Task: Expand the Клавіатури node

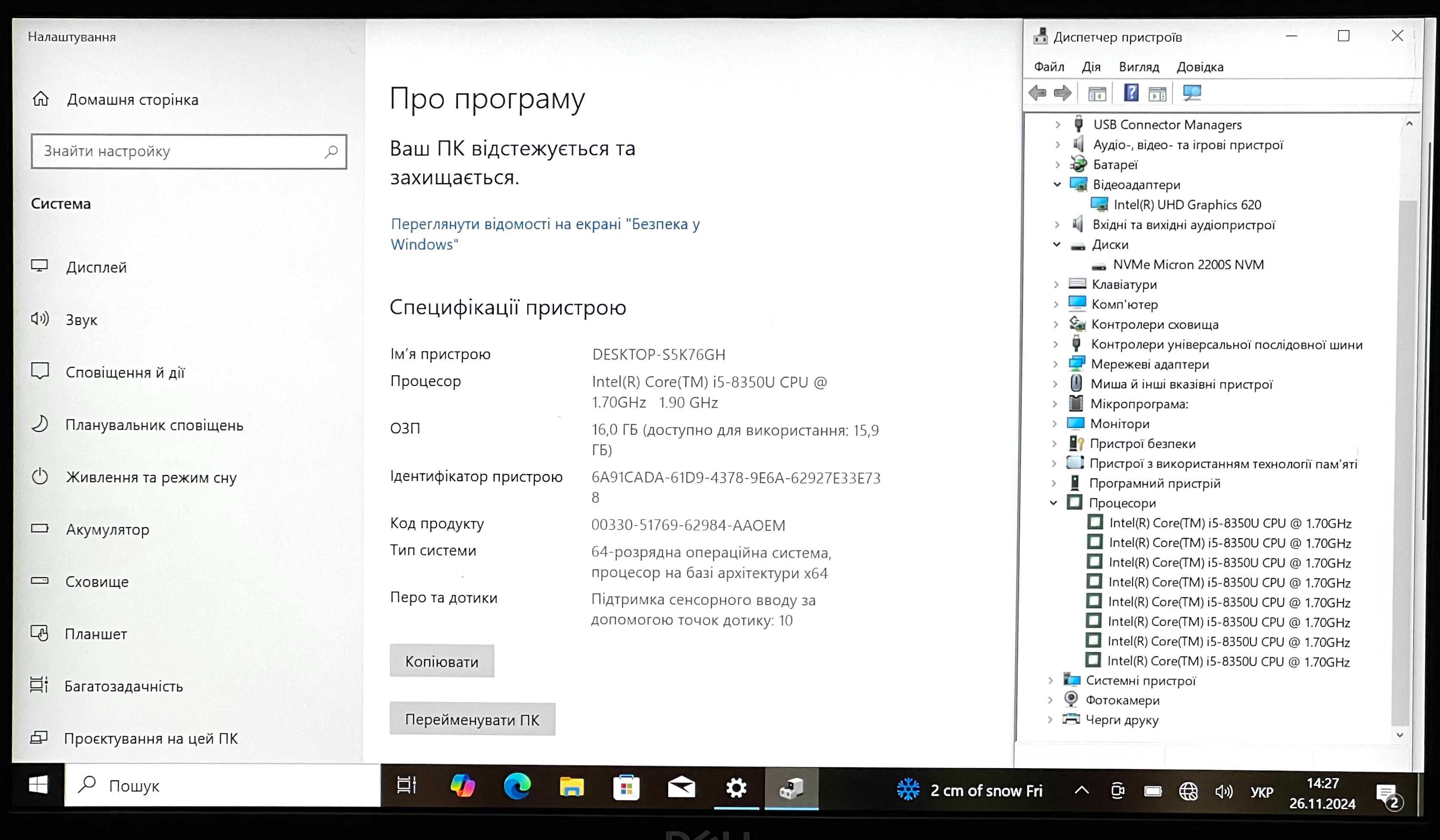Action: (1057, 284)
